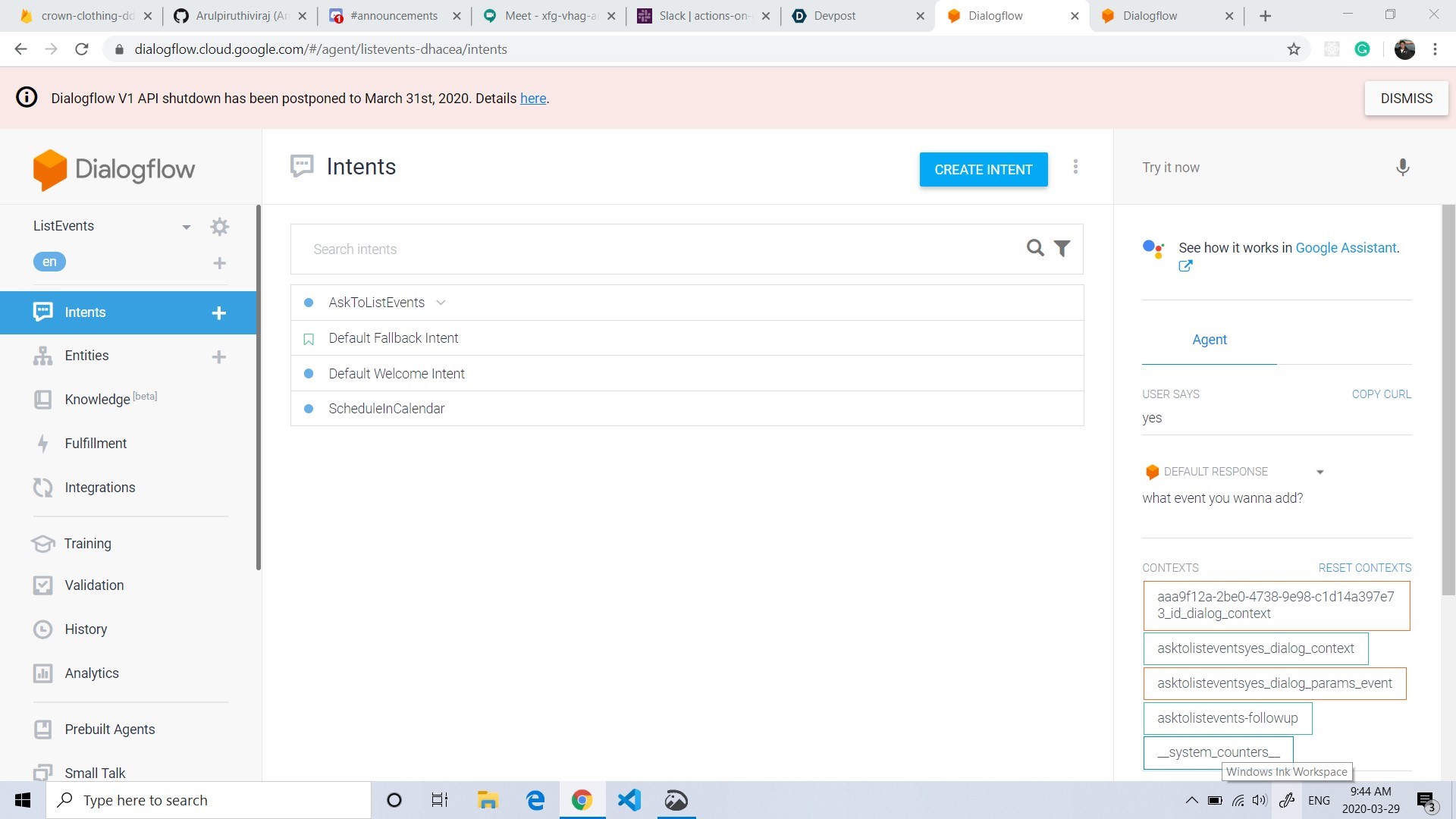Bookmark the current page with star icon
This screenshot has height=819, width=1456.
point(1294,49)
